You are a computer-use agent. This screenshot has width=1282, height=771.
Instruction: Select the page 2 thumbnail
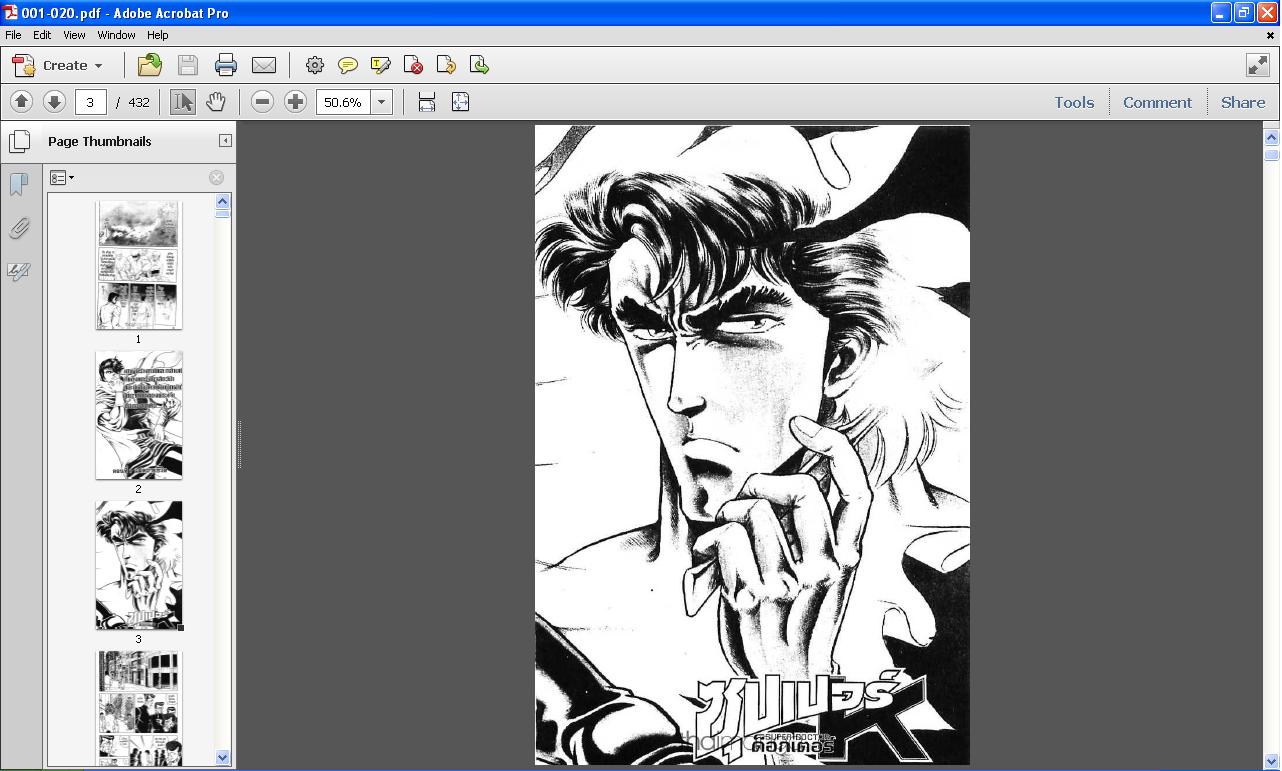(x=139, y=415)
